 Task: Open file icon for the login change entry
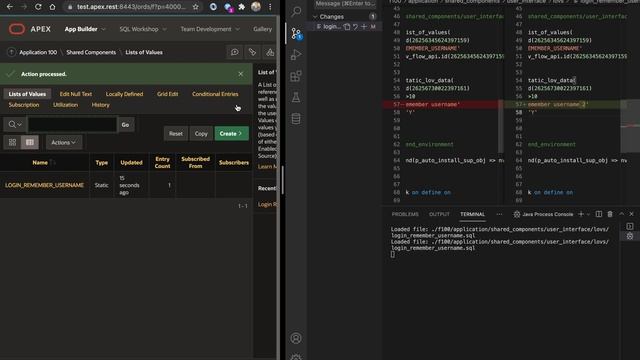coord(347,27)
